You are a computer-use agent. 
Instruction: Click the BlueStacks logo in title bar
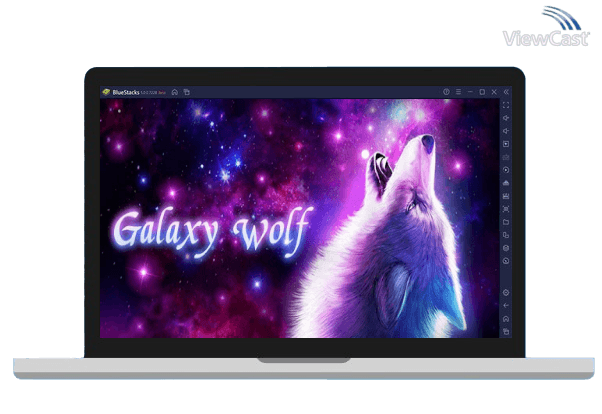[106, 92]
